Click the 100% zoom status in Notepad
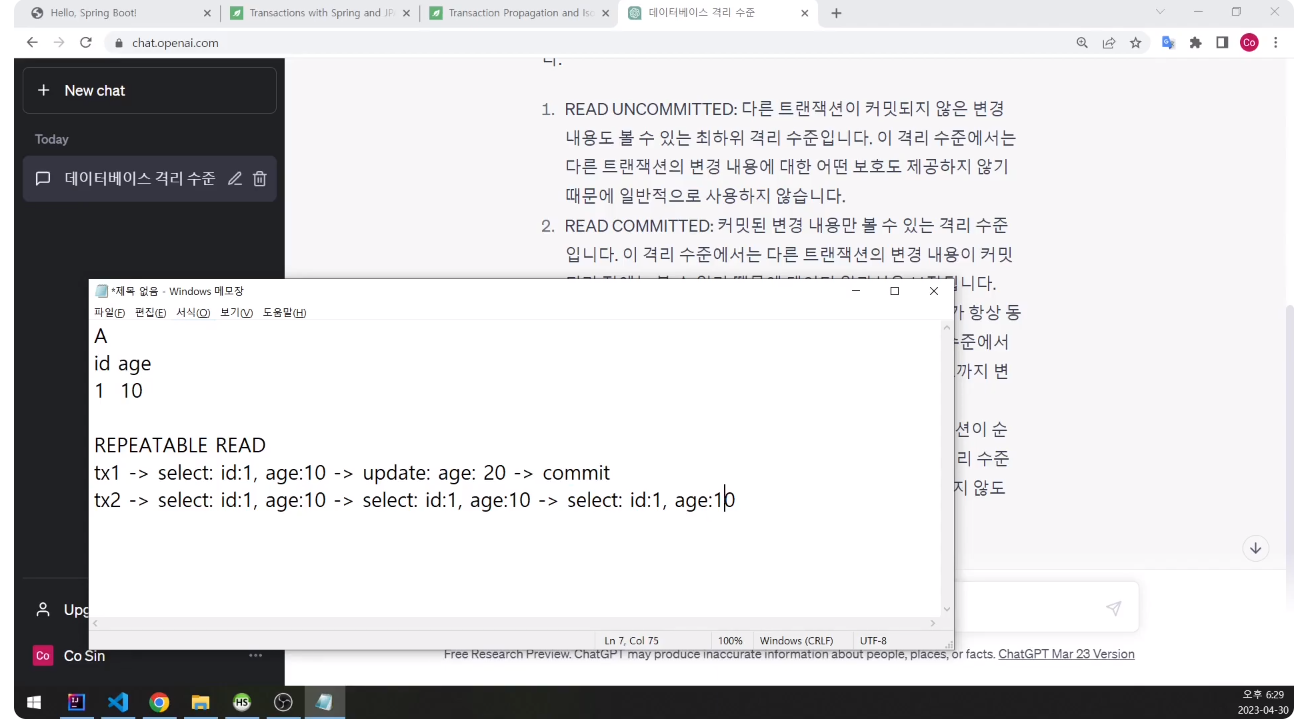The height and width of the screenshot is (720, 1294). click(x=730, y=640)
